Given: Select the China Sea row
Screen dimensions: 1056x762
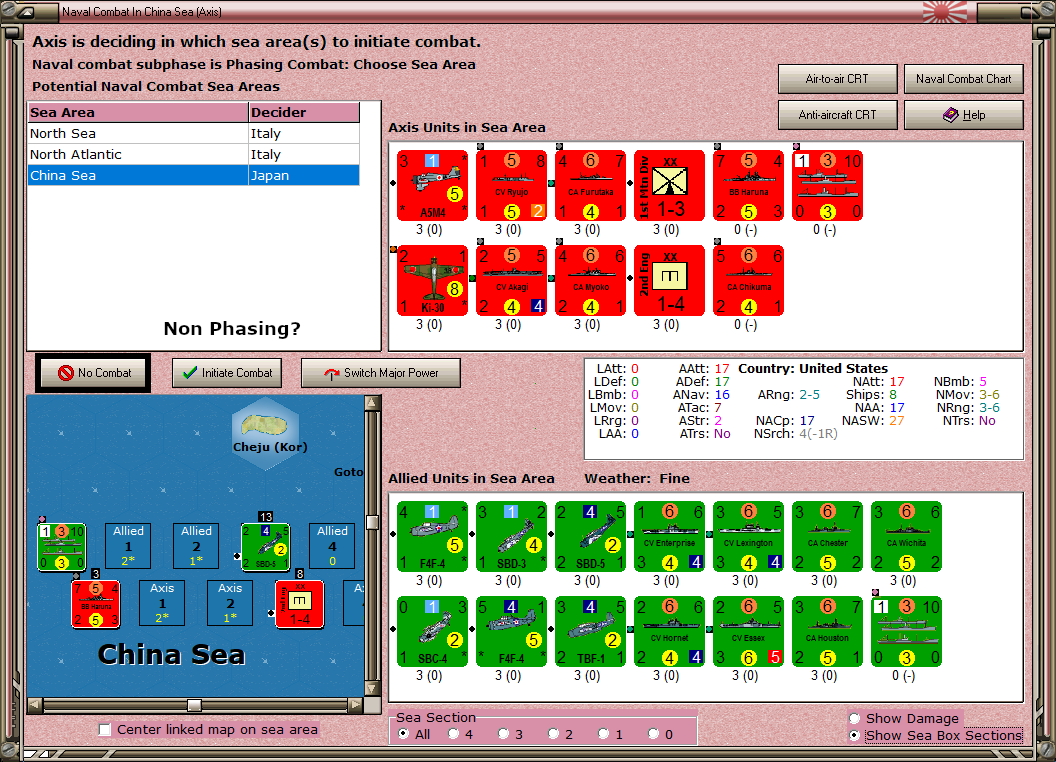Looking at the screenshot, I should (194, 175).
